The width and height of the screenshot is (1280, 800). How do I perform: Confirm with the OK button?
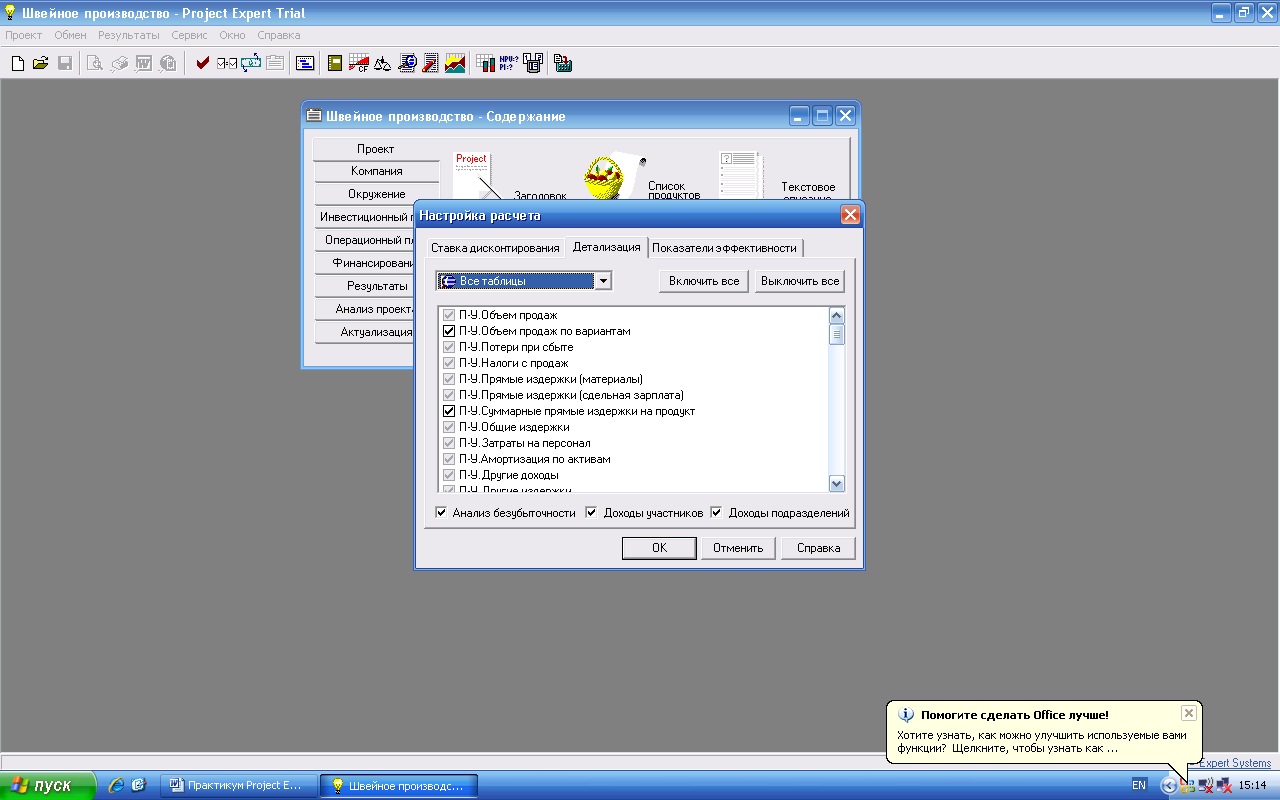point(659,548)
